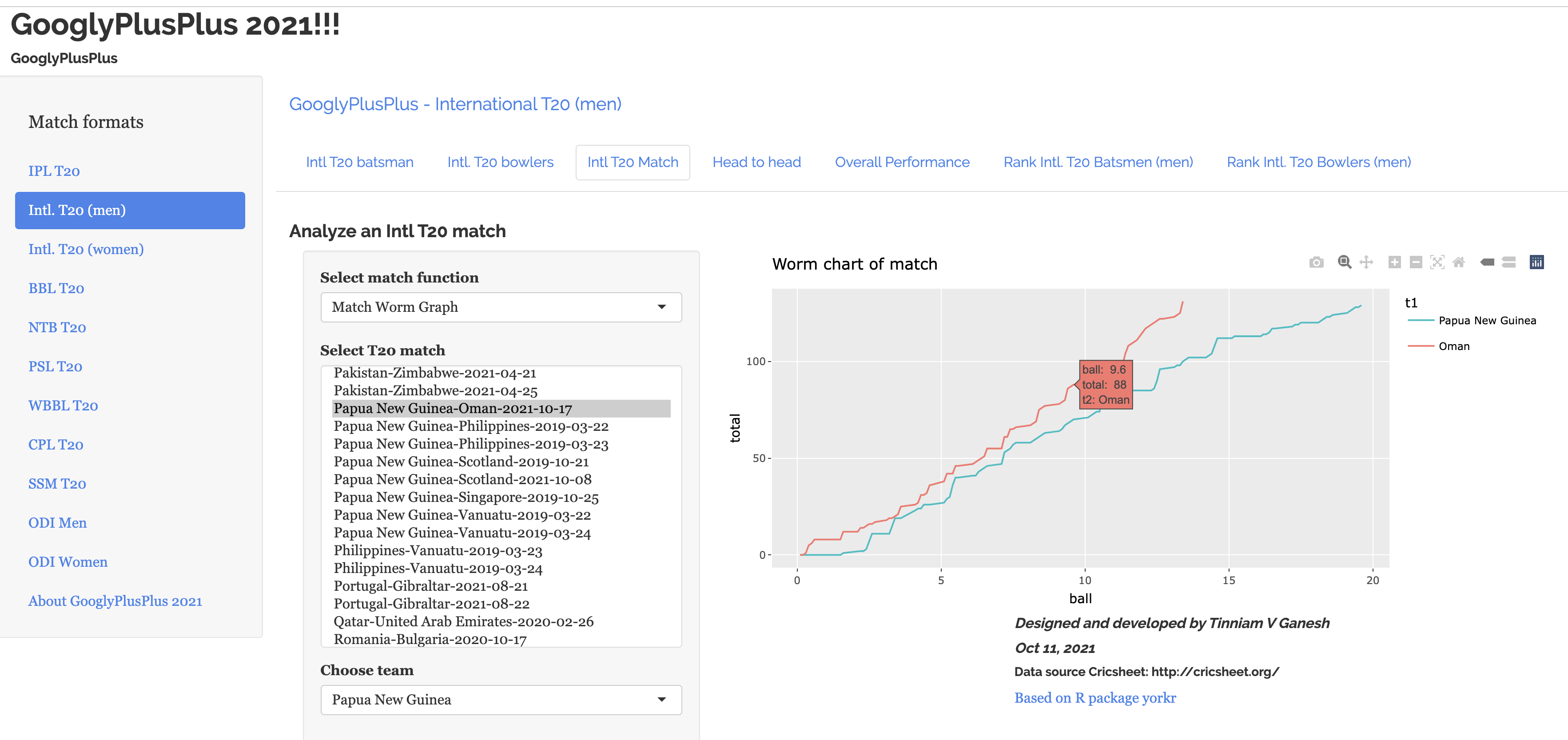
Task: Go to BBL T20 match format
Action: [56, 288]
